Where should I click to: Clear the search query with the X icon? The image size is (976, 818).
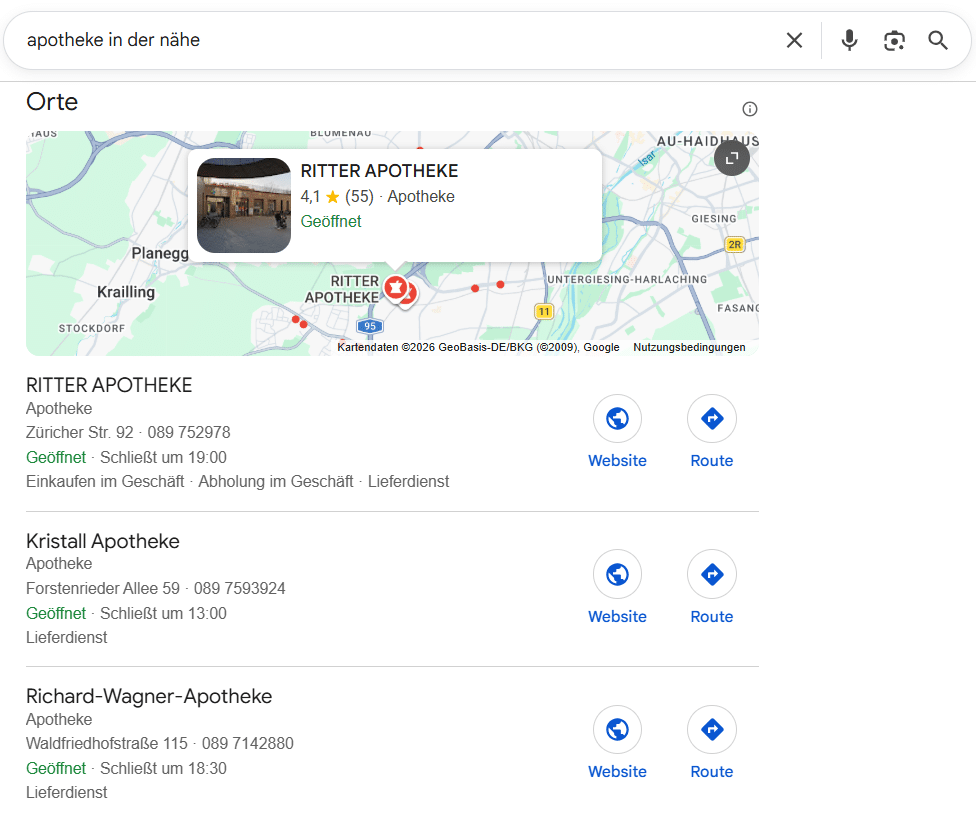(794, 40)
